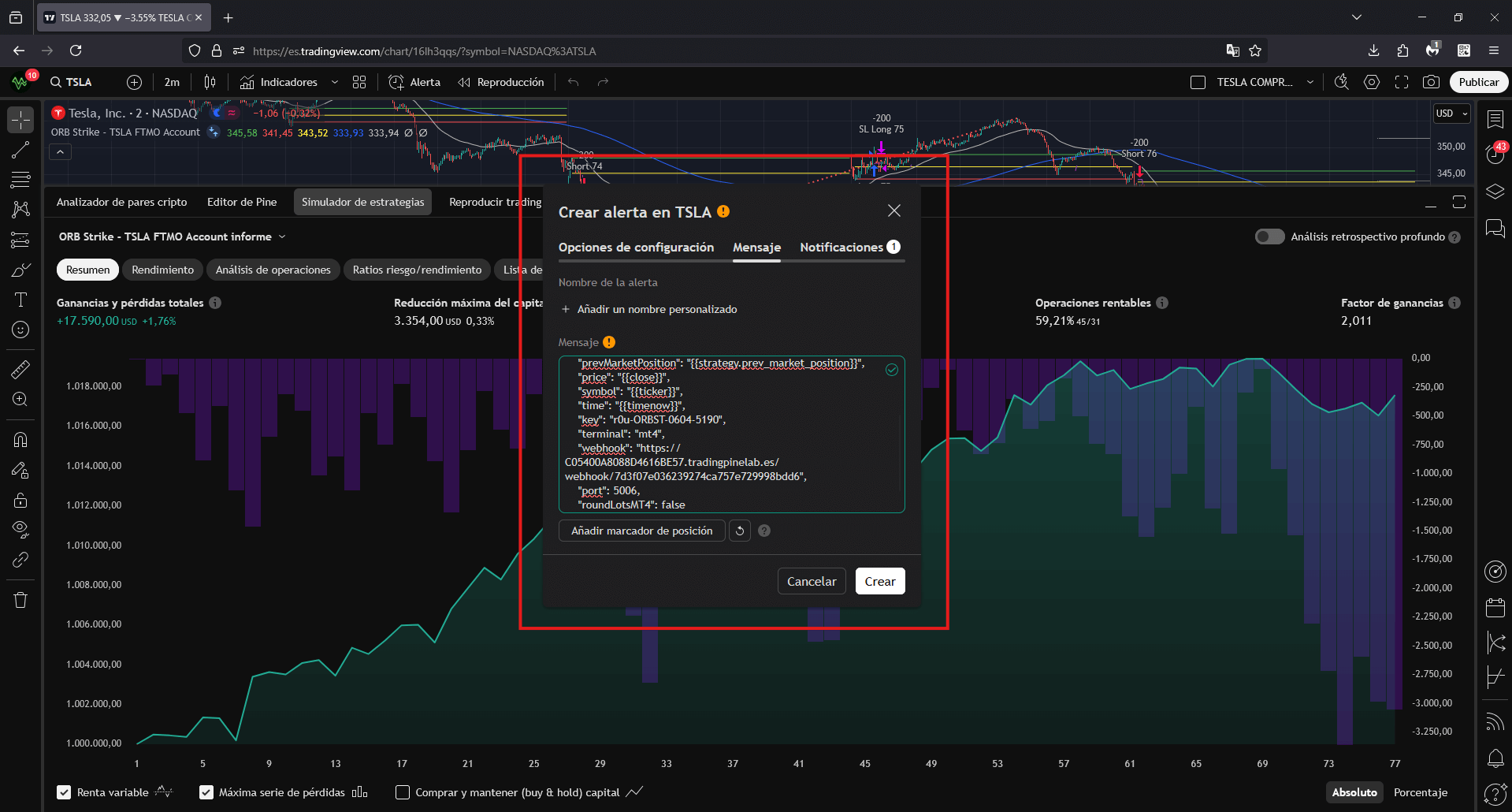Check Comprar y mantener (buy & hold) capital
Screen dimensions: 1512x812
[403, 792]
